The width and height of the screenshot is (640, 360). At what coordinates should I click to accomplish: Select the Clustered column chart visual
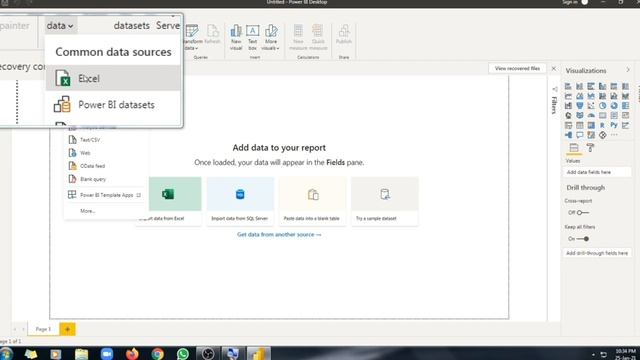tap(602, 86)
